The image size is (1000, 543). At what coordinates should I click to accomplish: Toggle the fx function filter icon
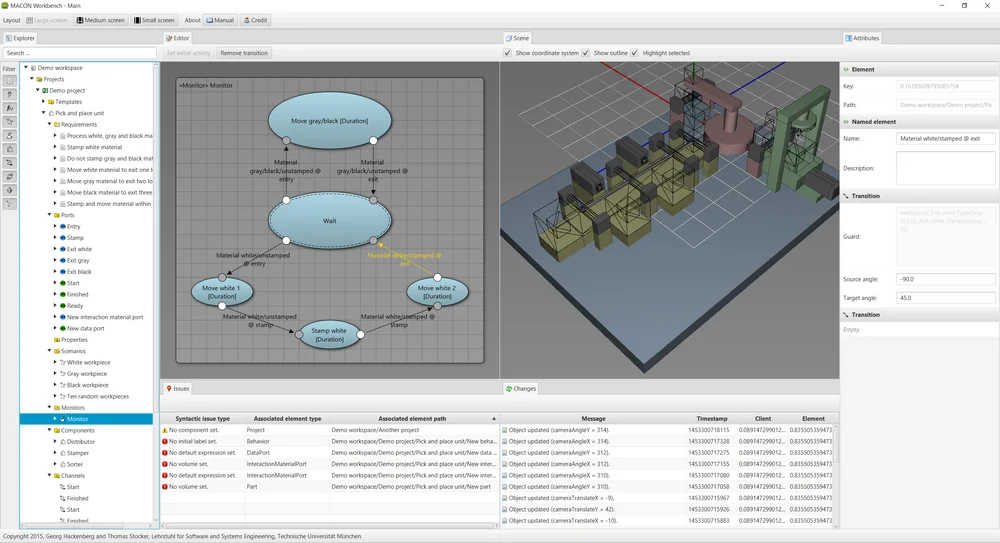tap(10, 108)
